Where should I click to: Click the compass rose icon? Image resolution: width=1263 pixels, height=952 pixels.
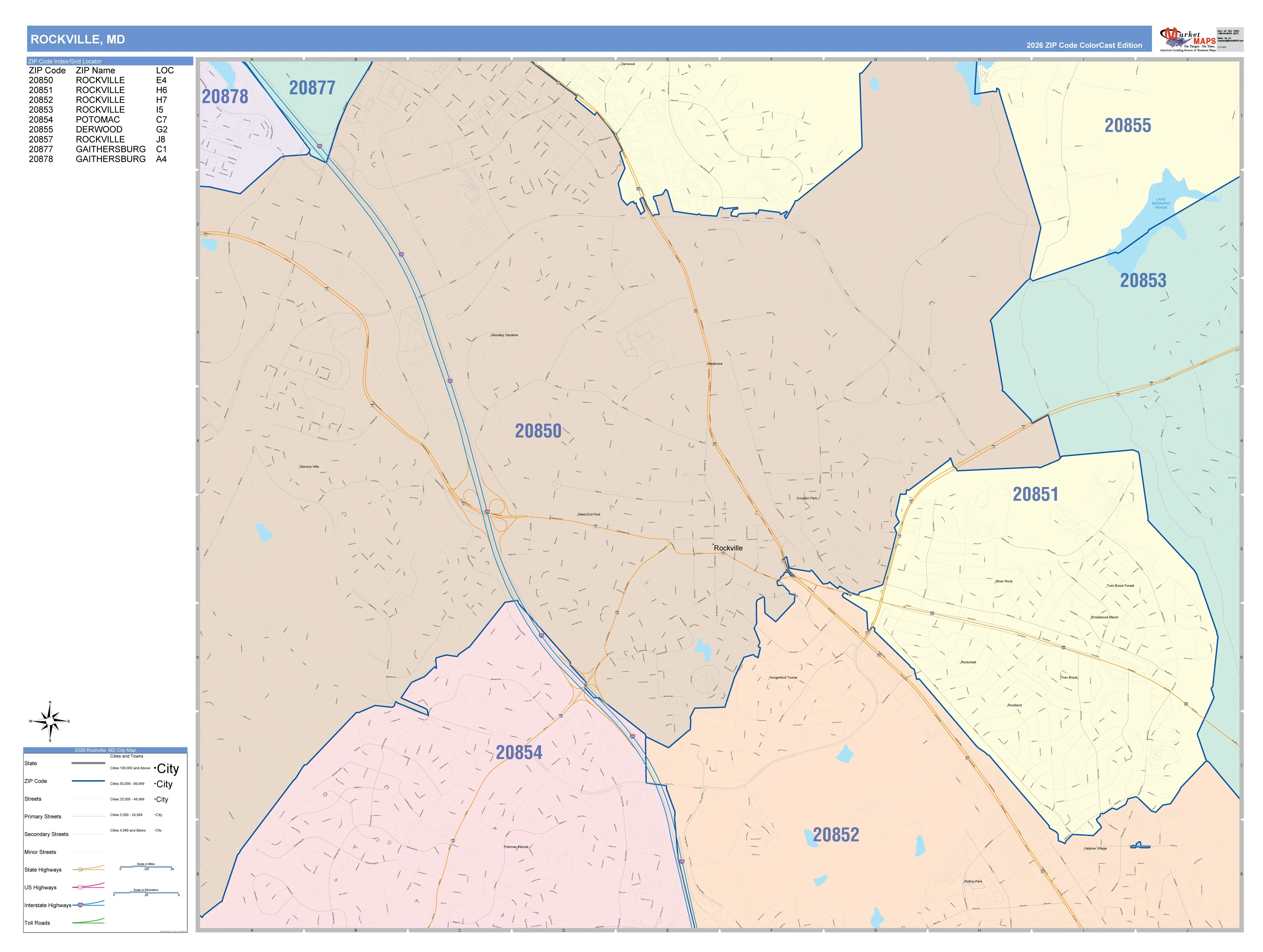pos(50,721)
